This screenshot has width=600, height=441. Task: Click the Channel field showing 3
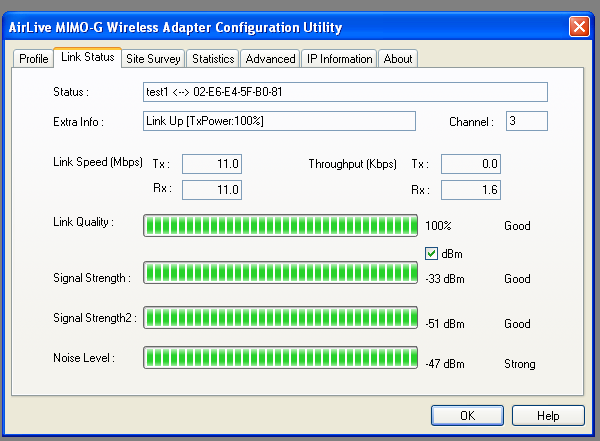click(x=527, y=121)
